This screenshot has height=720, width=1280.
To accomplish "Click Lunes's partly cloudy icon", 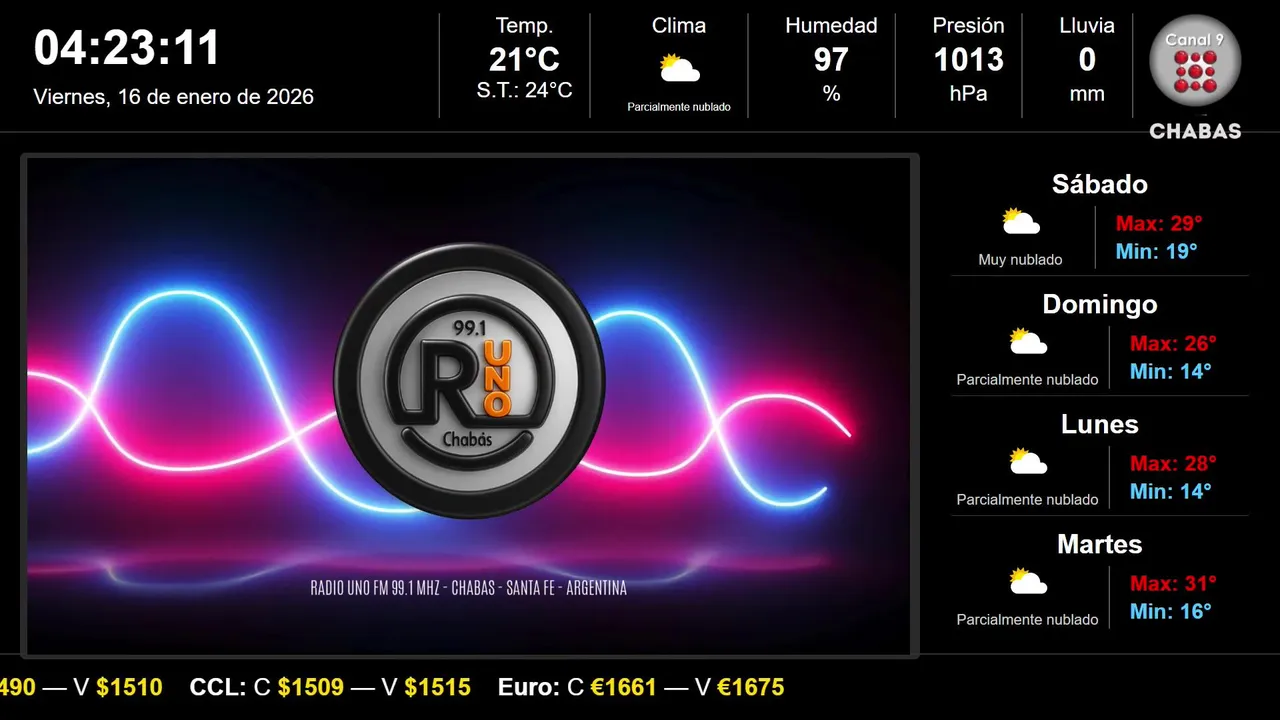I will (x=1028, y=462).
